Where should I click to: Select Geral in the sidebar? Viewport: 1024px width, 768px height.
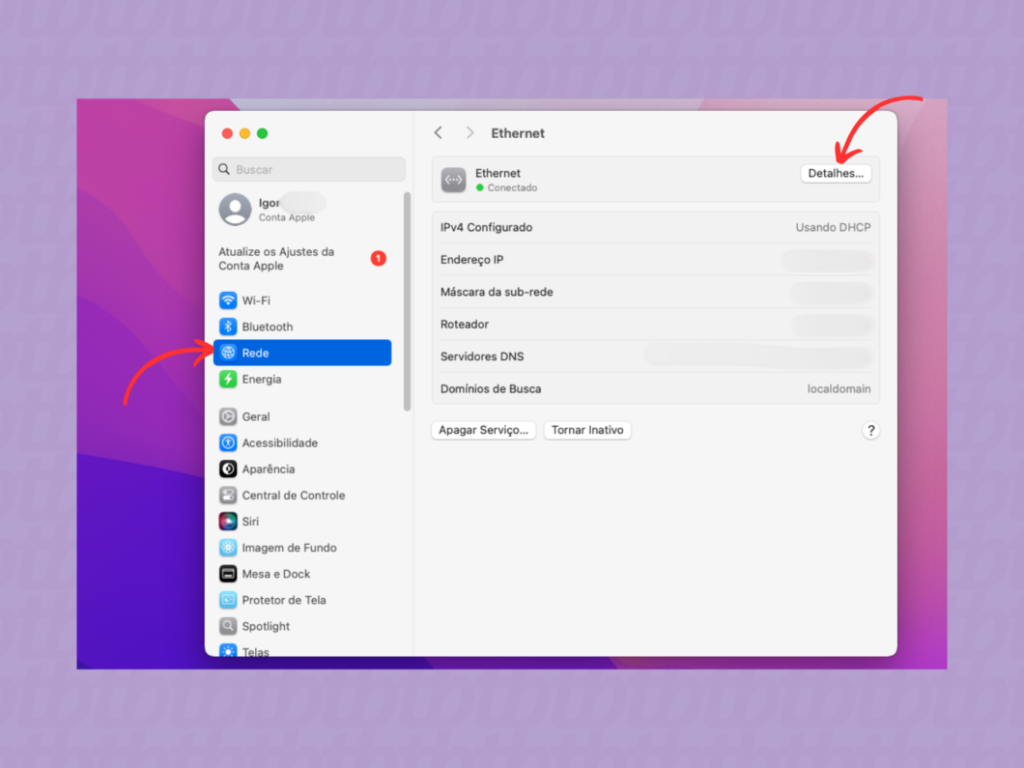pos(302,417)
